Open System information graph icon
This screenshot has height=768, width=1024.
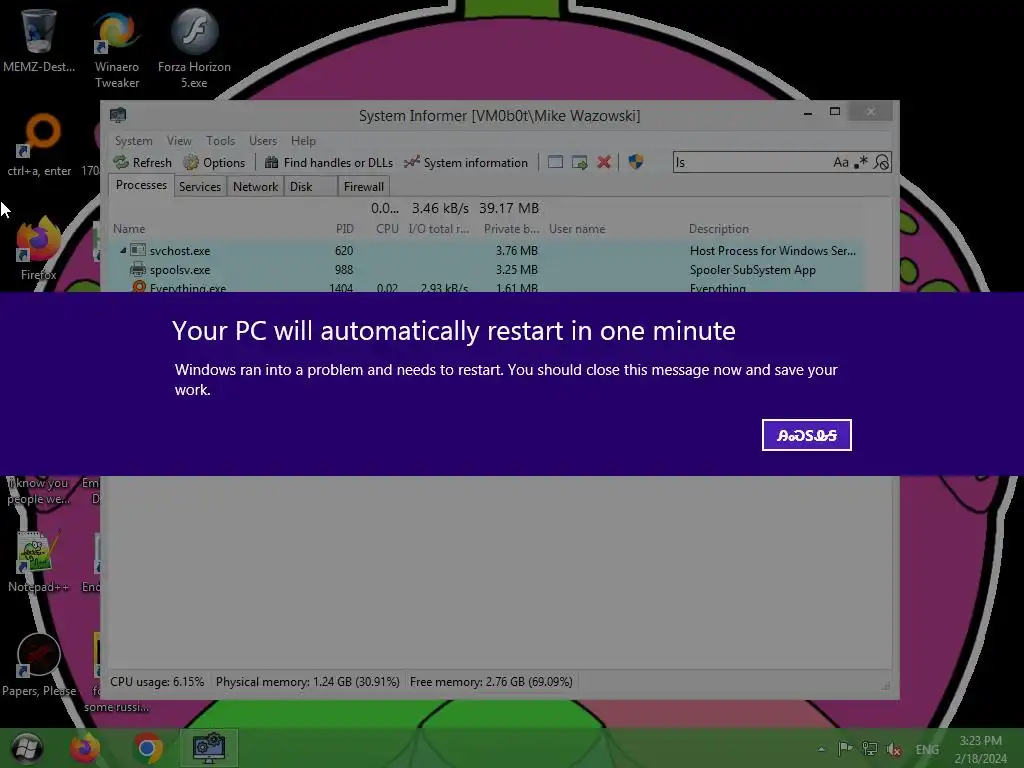click(411, 162)
